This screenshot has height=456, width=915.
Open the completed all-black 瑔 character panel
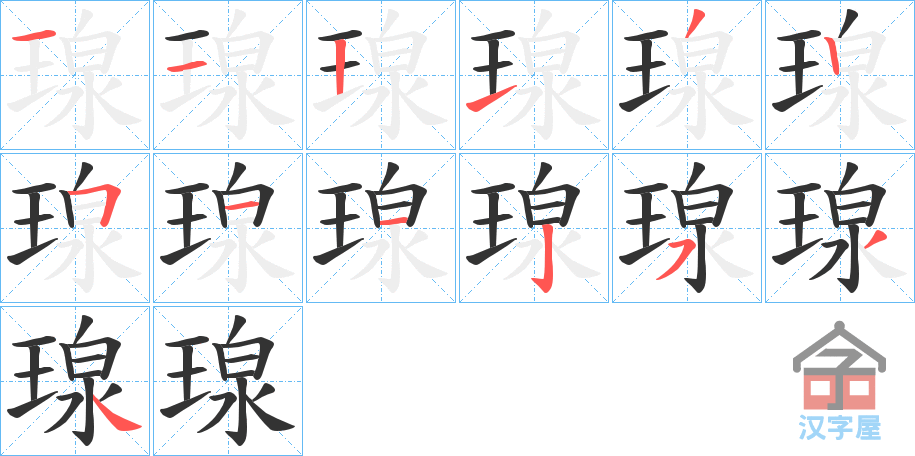[228, 381]
